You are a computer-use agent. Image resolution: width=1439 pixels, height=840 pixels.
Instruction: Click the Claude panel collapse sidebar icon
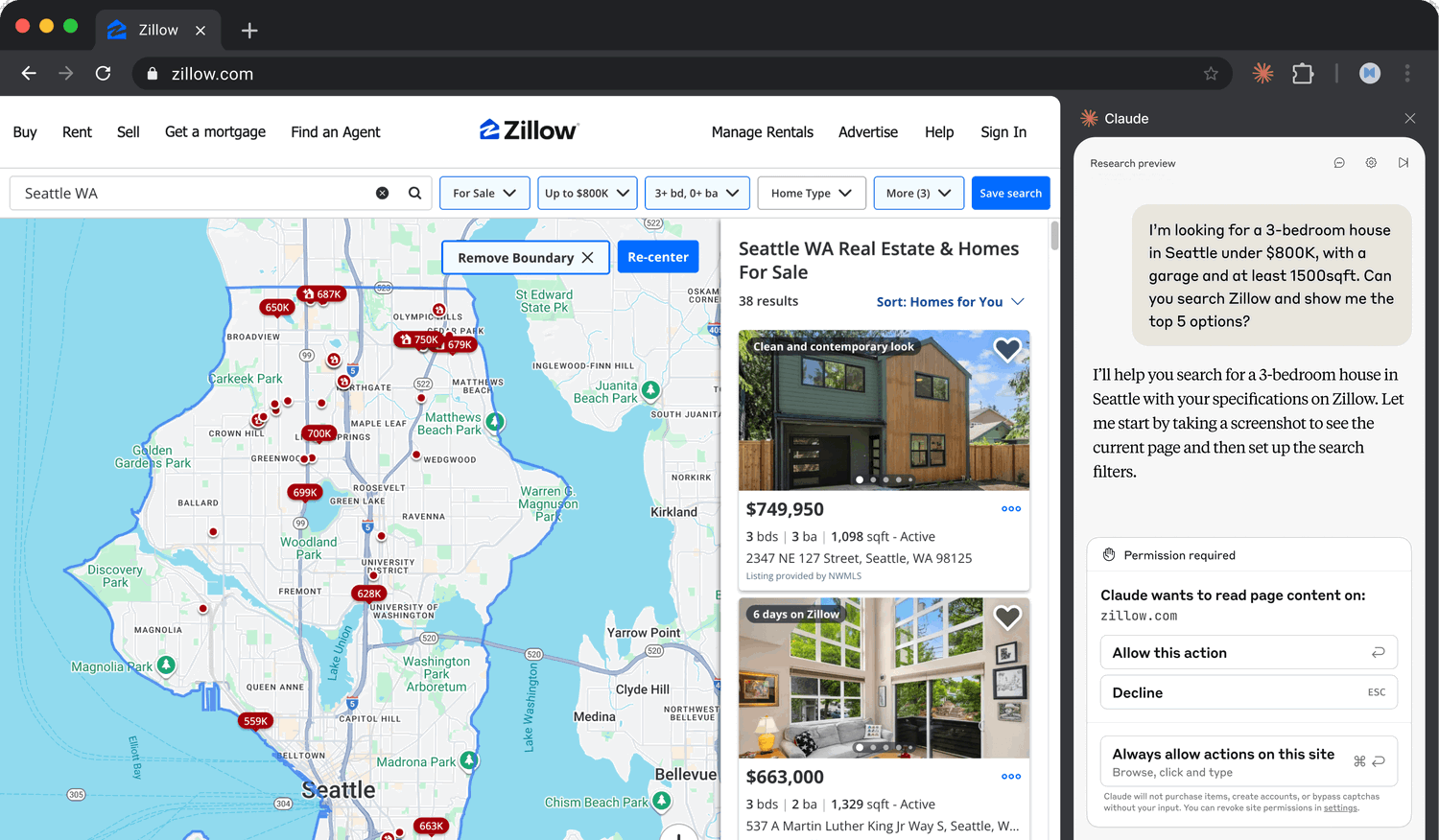pos(1403,163)
